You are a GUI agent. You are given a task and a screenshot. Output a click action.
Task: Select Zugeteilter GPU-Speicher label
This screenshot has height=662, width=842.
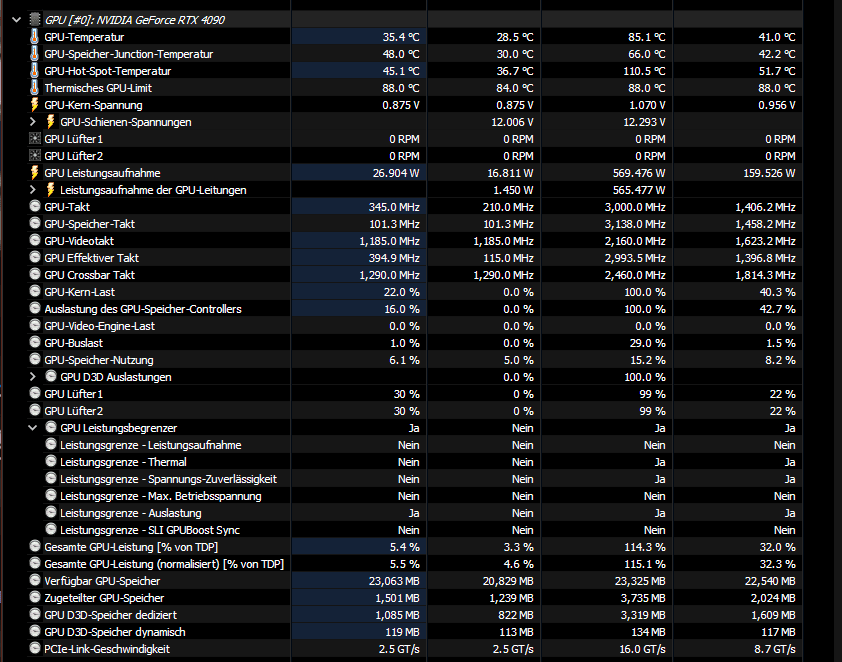tap(104, 598)
